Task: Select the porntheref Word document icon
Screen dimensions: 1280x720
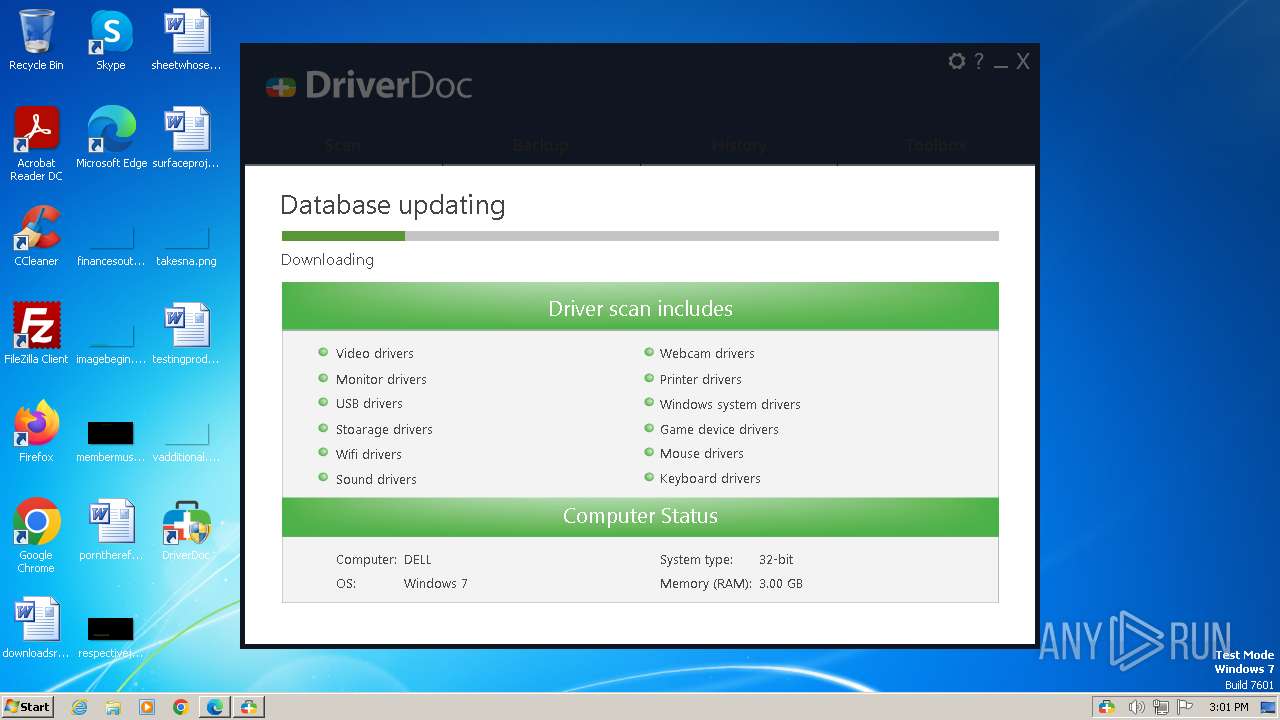Action: coord(111,530)
